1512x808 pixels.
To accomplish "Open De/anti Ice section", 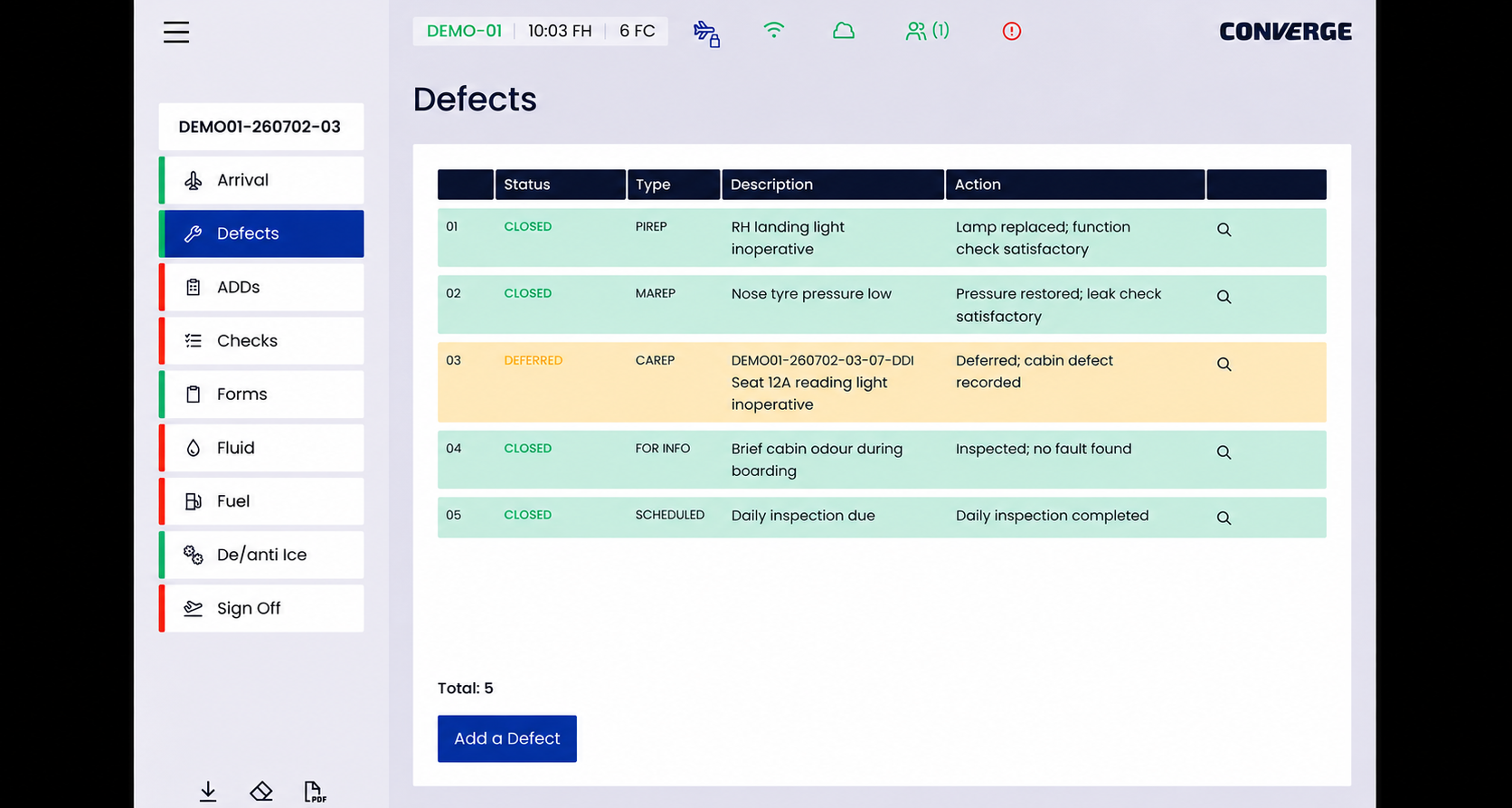I will pyautogui.click(x=261, y=555).
